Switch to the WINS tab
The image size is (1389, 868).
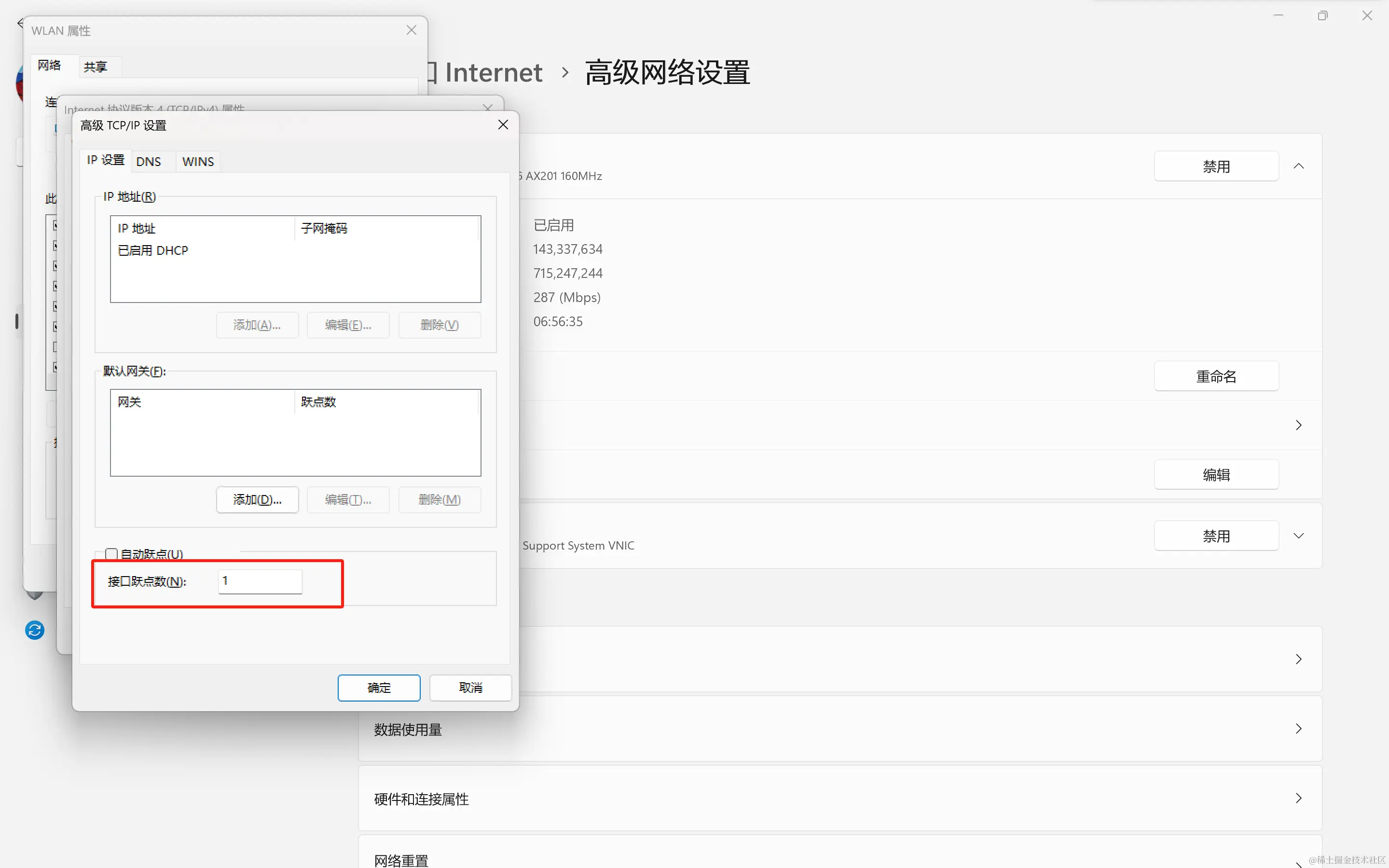198,162
